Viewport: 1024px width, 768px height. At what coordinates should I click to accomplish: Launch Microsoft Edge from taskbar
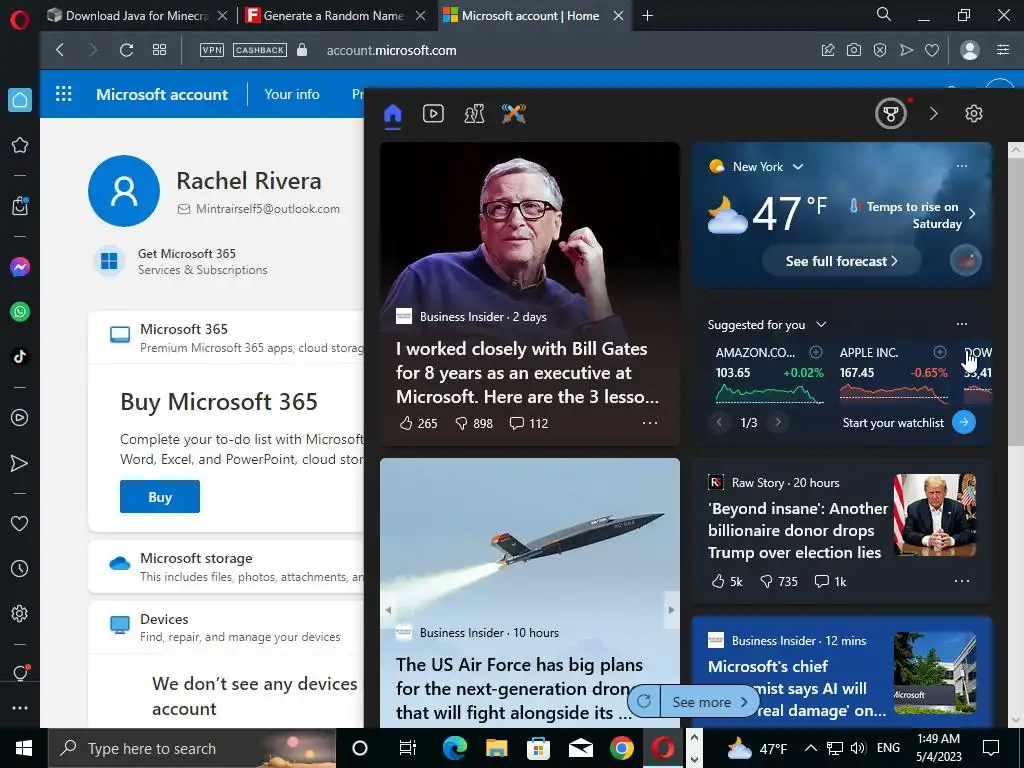(x=455, y=748)
